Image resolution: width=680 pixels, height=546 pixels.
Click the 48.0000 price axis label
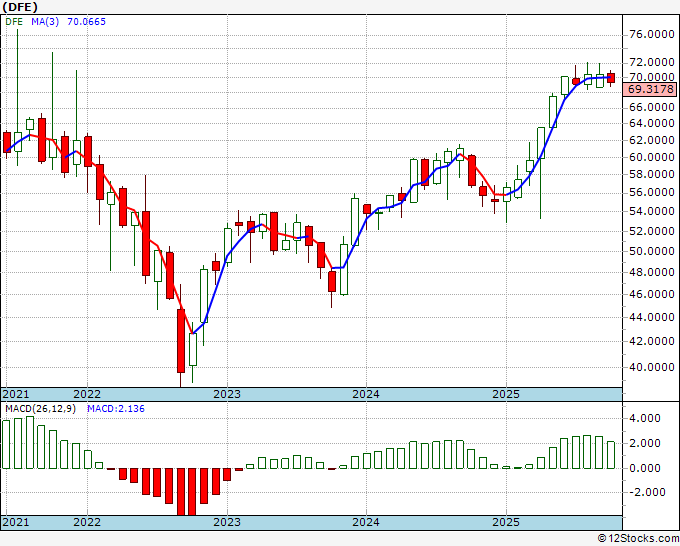(x=651, y=273)
